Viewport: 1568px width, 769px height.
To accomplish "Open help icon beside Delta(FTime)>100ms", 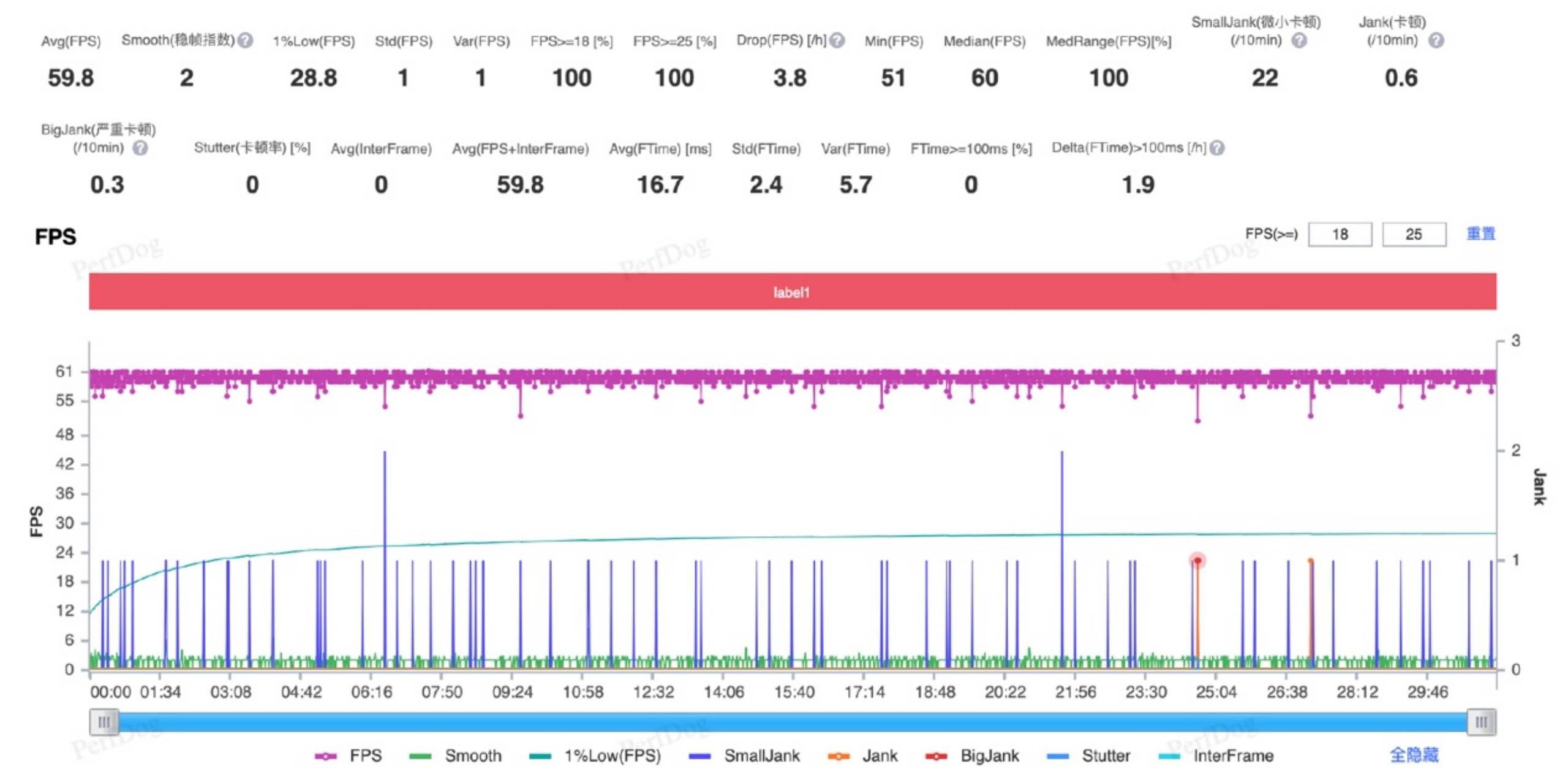I will (x=1217, y=148).
